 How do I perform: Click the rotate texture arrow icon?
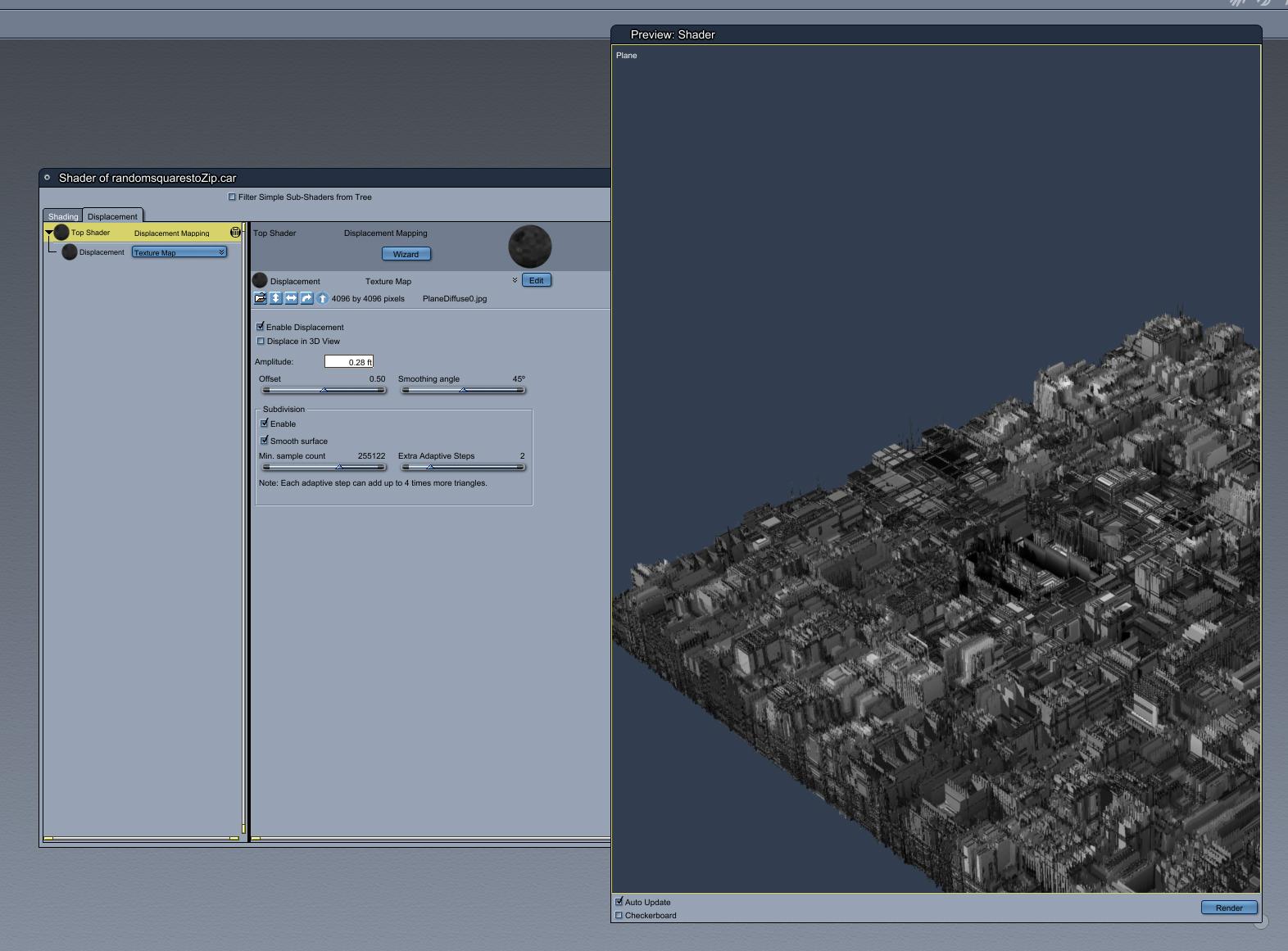[306, 298]
